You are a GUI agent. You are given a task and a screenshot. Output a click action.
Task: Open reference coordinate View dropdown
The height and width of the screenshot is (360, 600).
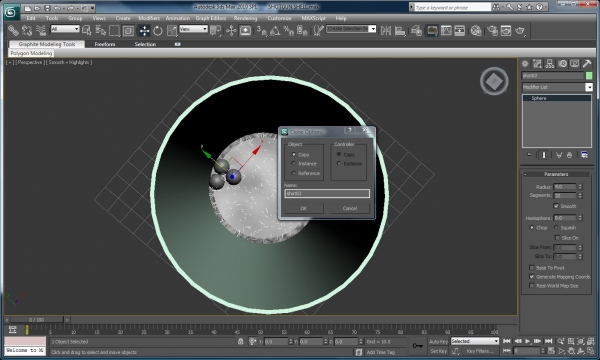point(193,29)
